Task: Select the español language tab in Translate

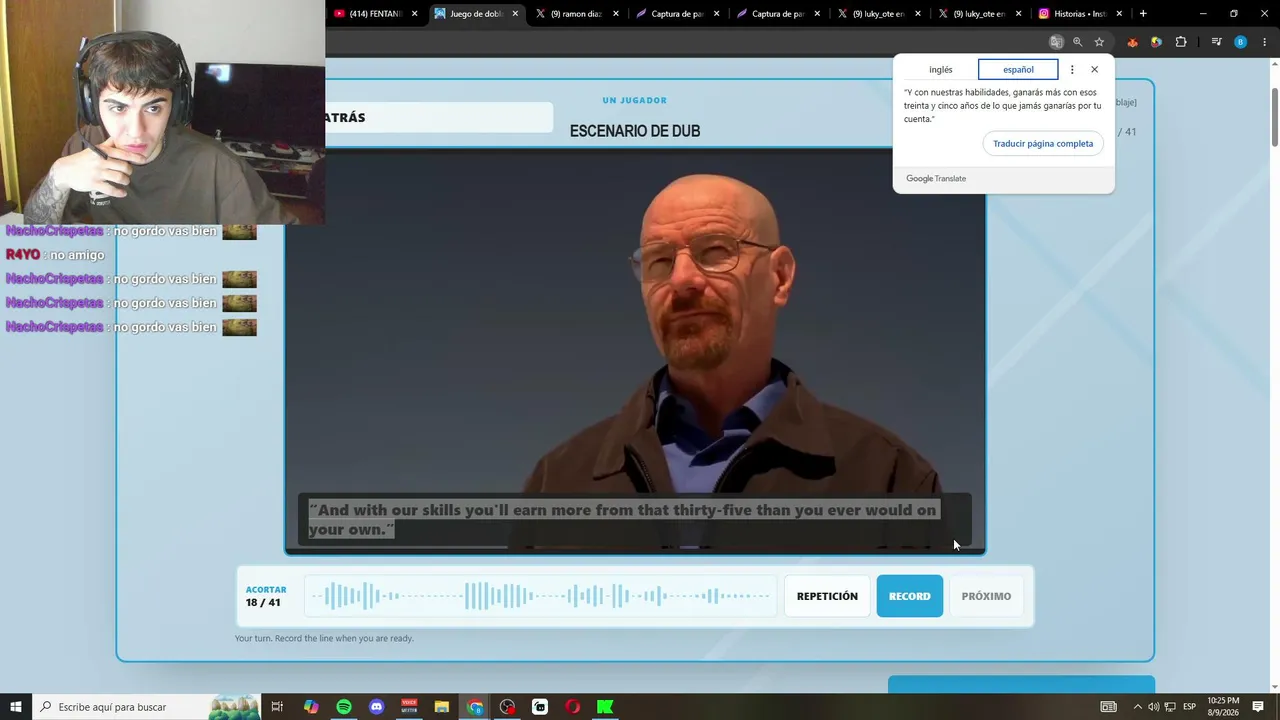Action: (x=1018, y=70)
